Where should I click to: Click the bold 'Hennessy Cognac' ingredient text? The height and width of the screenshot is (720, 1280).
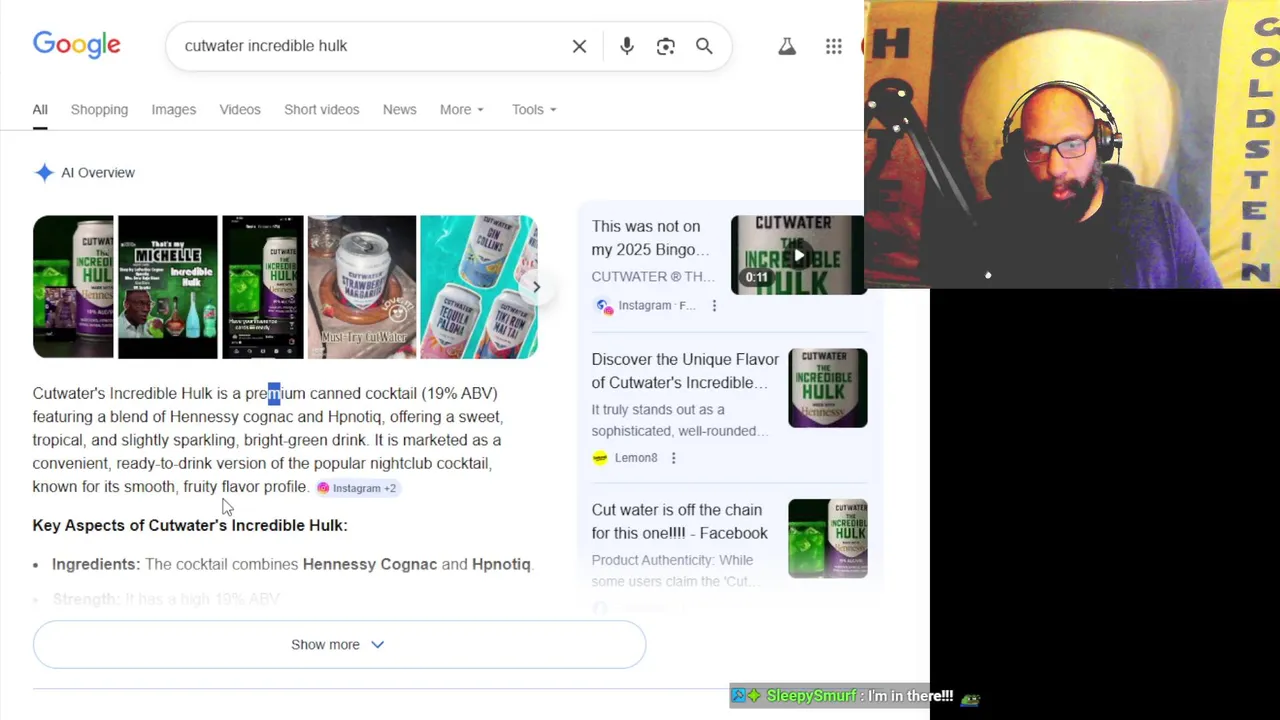370,564
